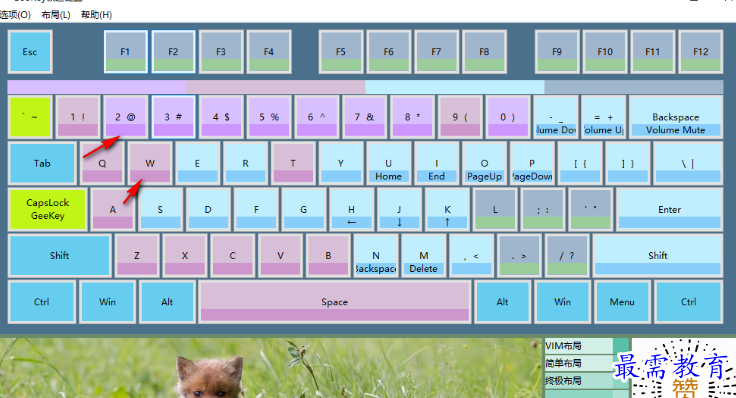Select the F1 key
This screenshot has height=398, width=736.
pyautogui.click(x=126, y=52)
